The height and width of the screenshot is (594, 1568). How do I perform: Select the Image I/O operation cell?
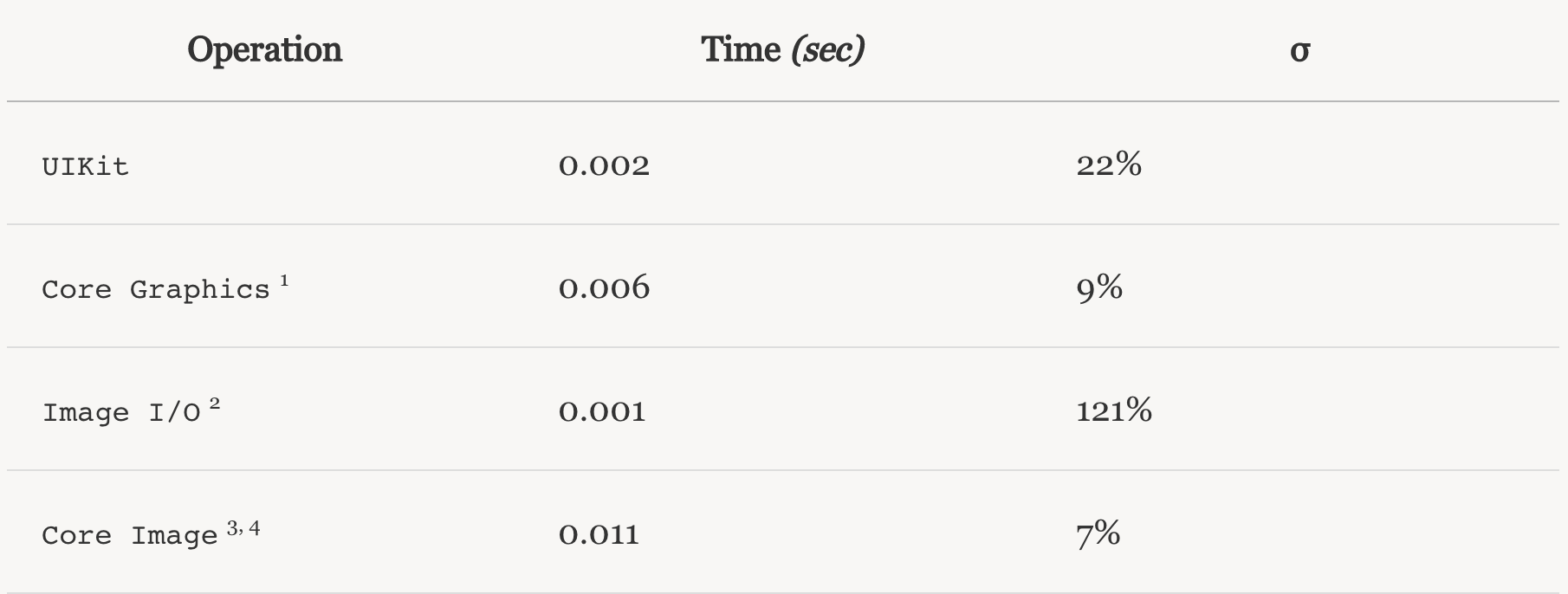pyautogui.click(x=121, y=412)
